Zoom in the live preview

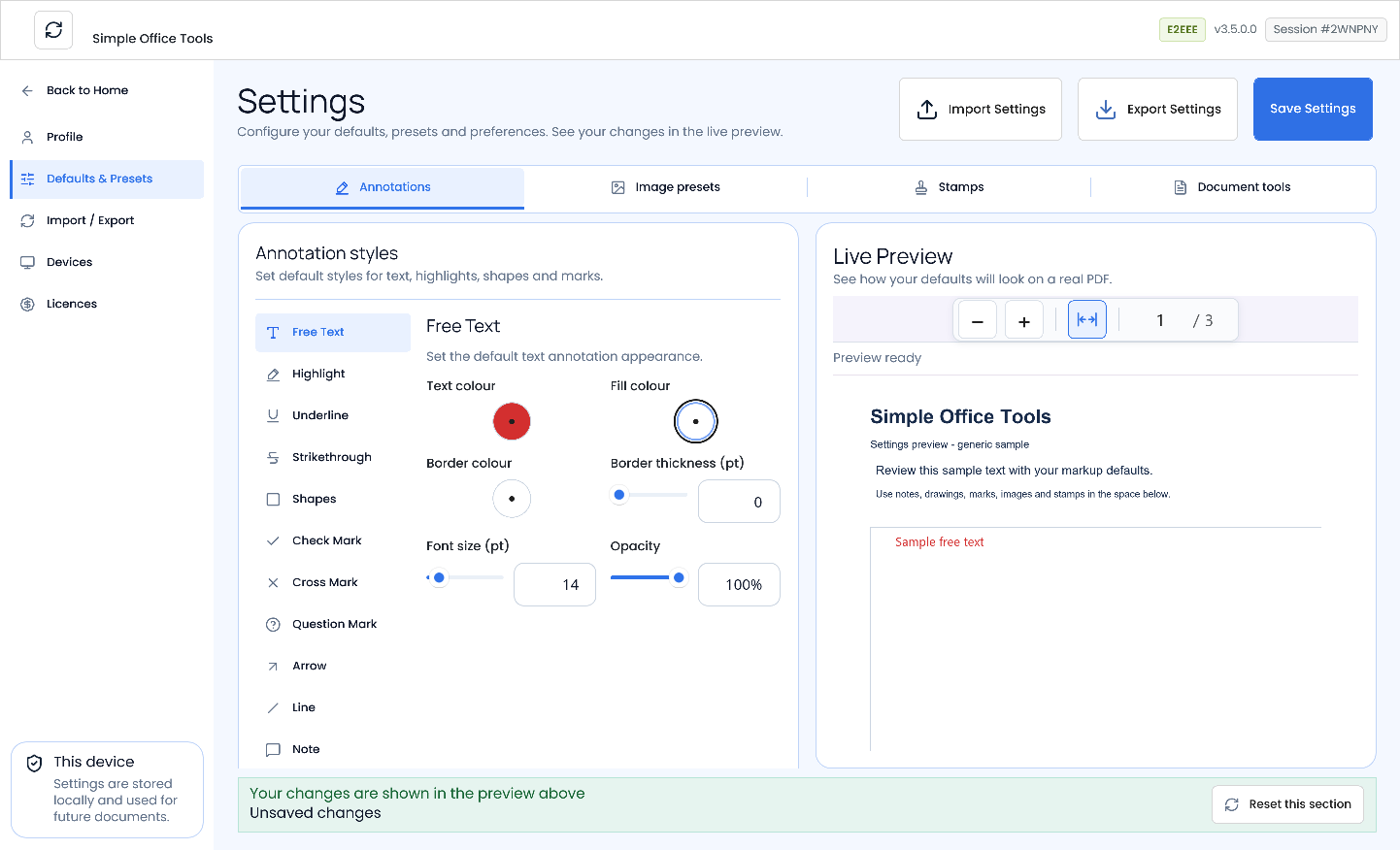[1024, 320]
